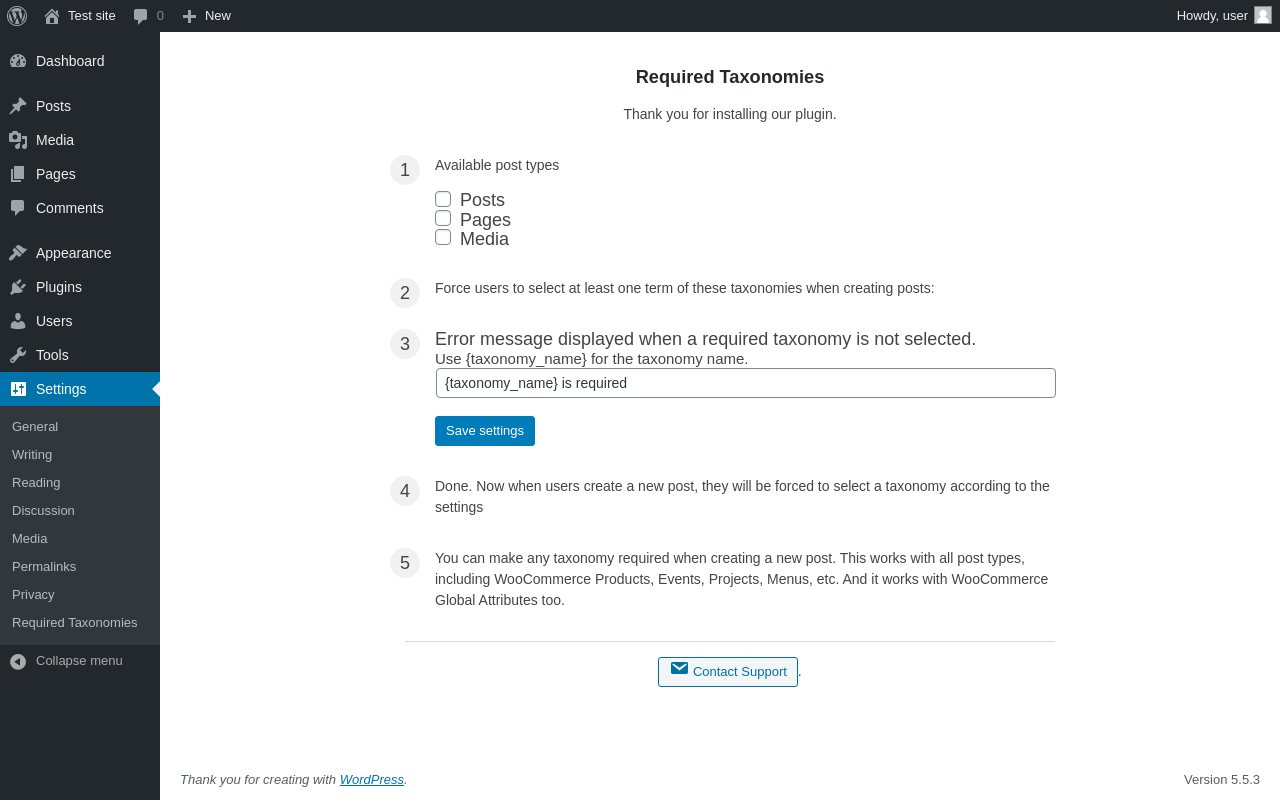Check the Pages post type checkbox
The image size is (1280, 800).
click(443, 218)
